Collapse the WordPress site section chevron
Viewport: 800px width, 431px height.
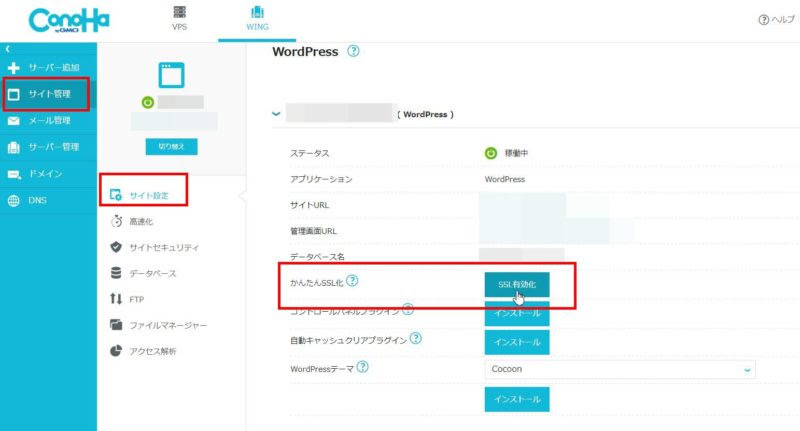pos(277,115)
